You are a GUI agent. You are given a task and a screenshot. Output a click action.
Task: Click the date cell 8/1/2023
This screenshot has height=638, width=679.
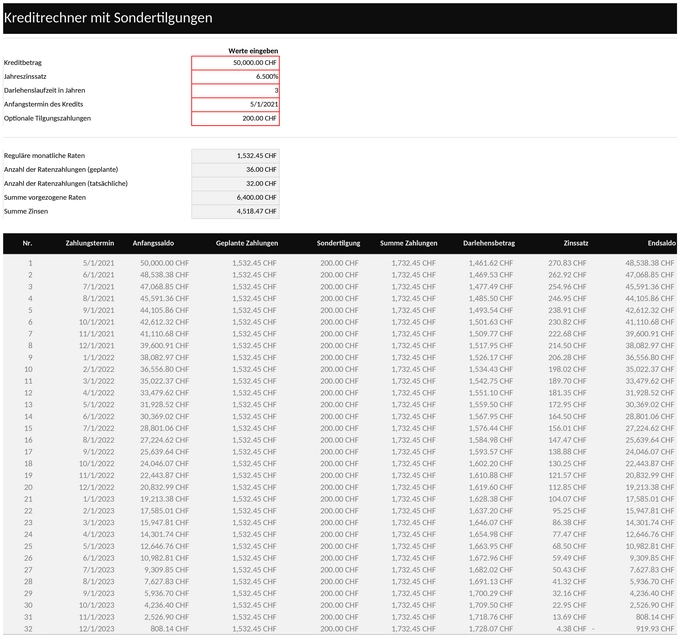(x=98, y=581)
